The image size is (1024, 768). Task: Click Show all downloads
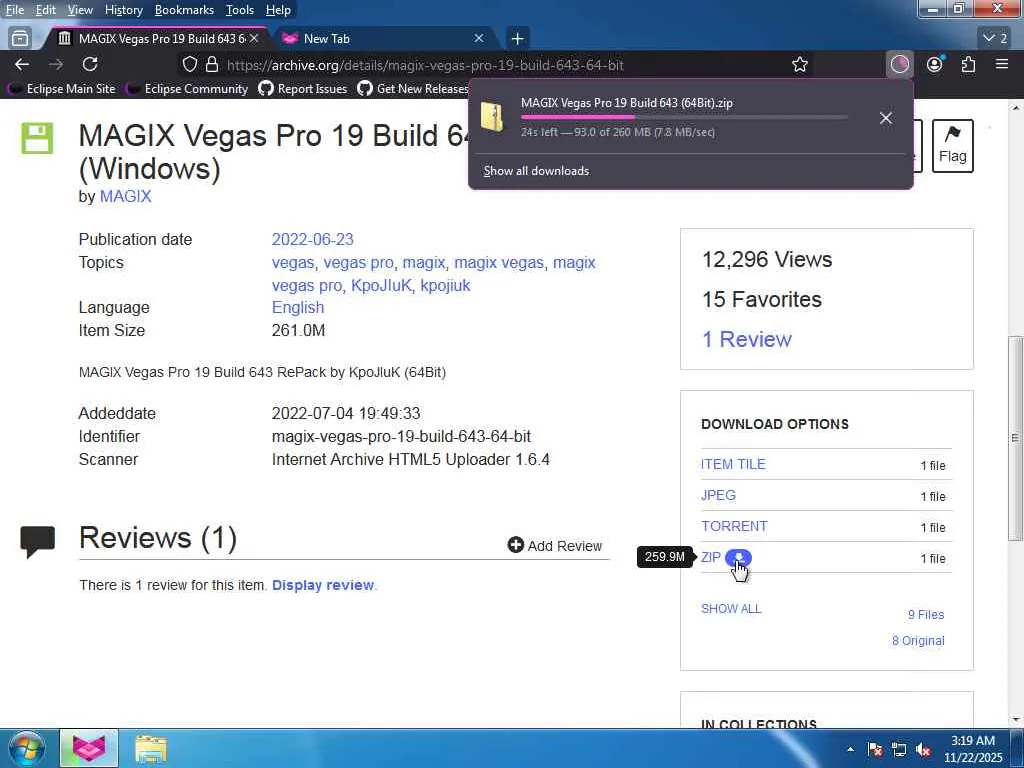(536, 171)
